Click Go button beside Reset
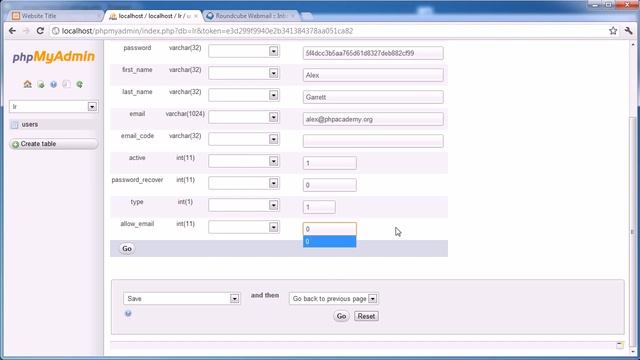Viewport: 640px width, 360px height. point(341,316)
